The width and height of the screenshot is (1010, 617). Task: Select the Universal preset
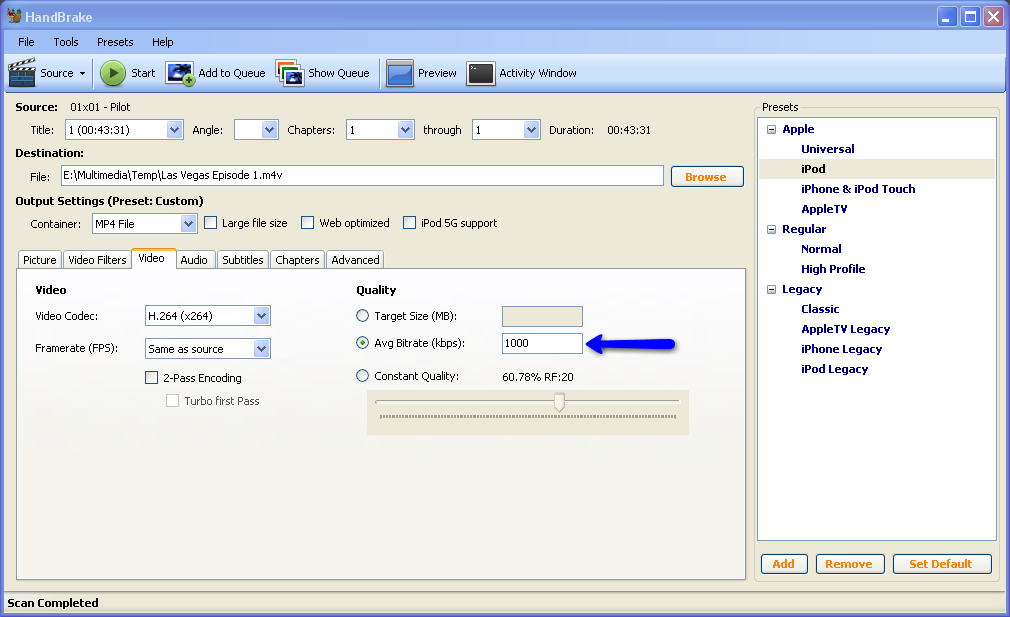[x=828, y=149]
